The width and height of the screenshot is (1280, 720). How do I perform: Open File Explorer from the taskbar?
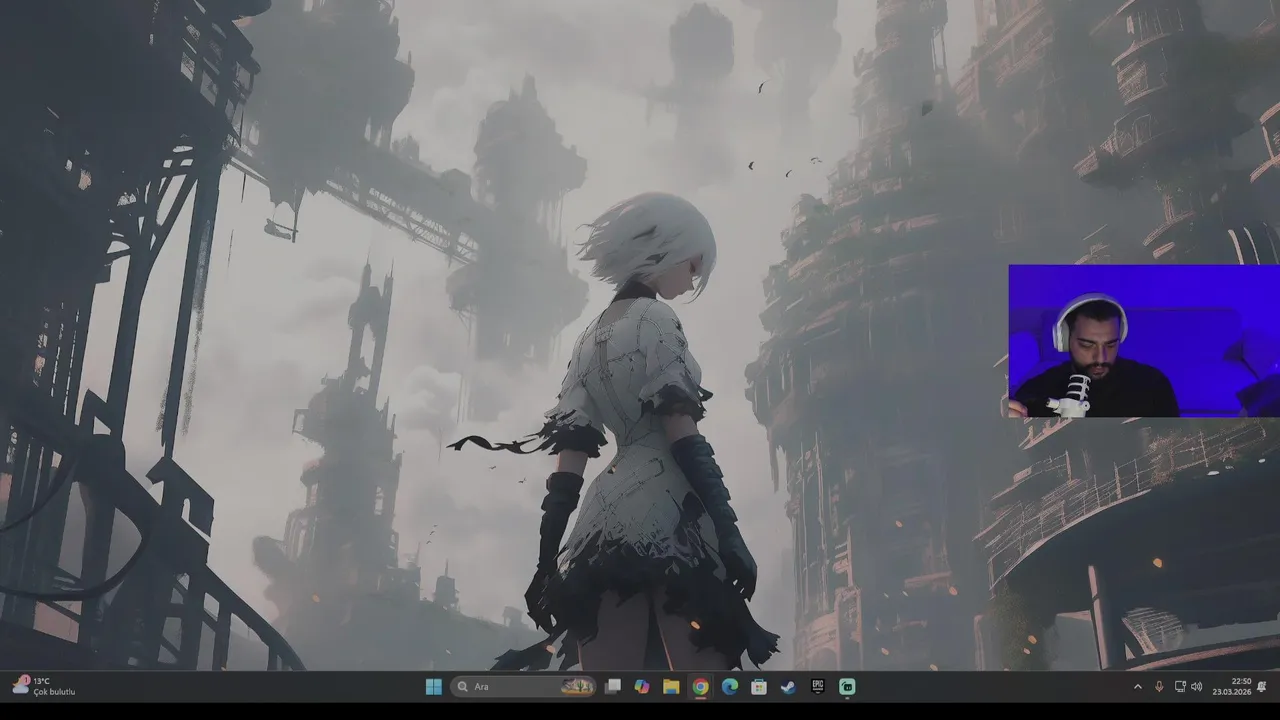tap(671, 686)
